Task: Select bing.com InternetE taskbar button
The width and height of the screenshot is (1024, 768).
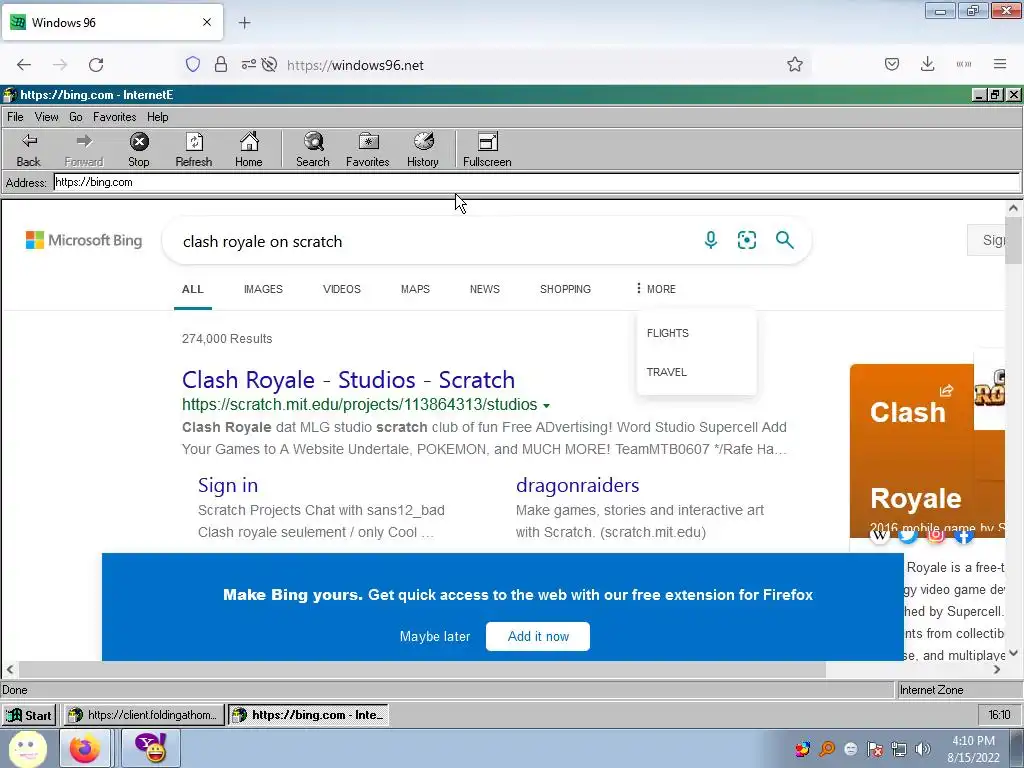Action: coord(309,715)
